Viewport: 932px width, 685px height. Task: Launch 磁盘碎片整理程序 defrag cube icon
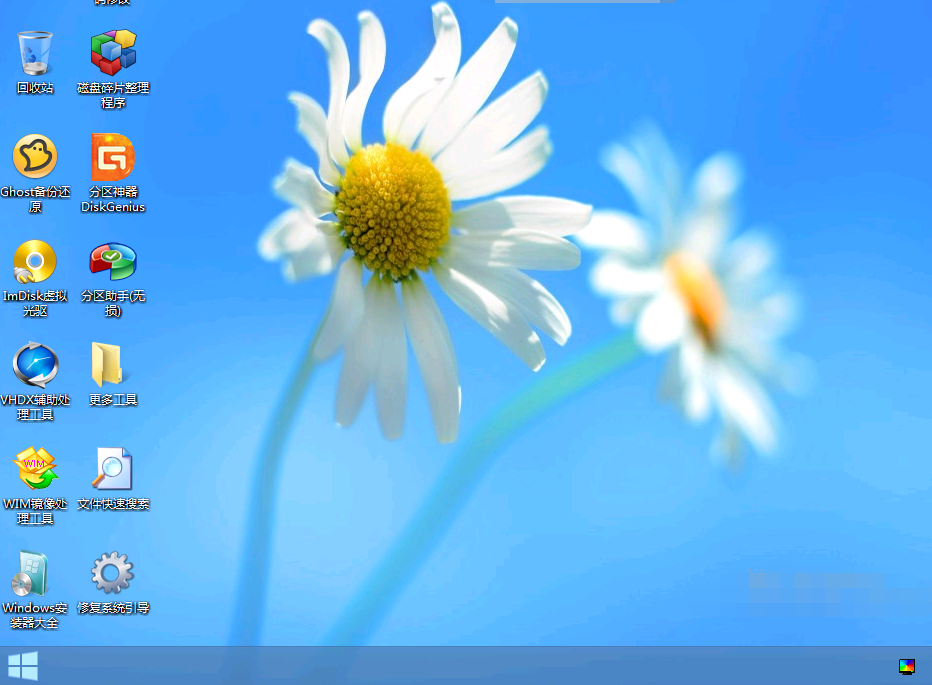[113, 53]
